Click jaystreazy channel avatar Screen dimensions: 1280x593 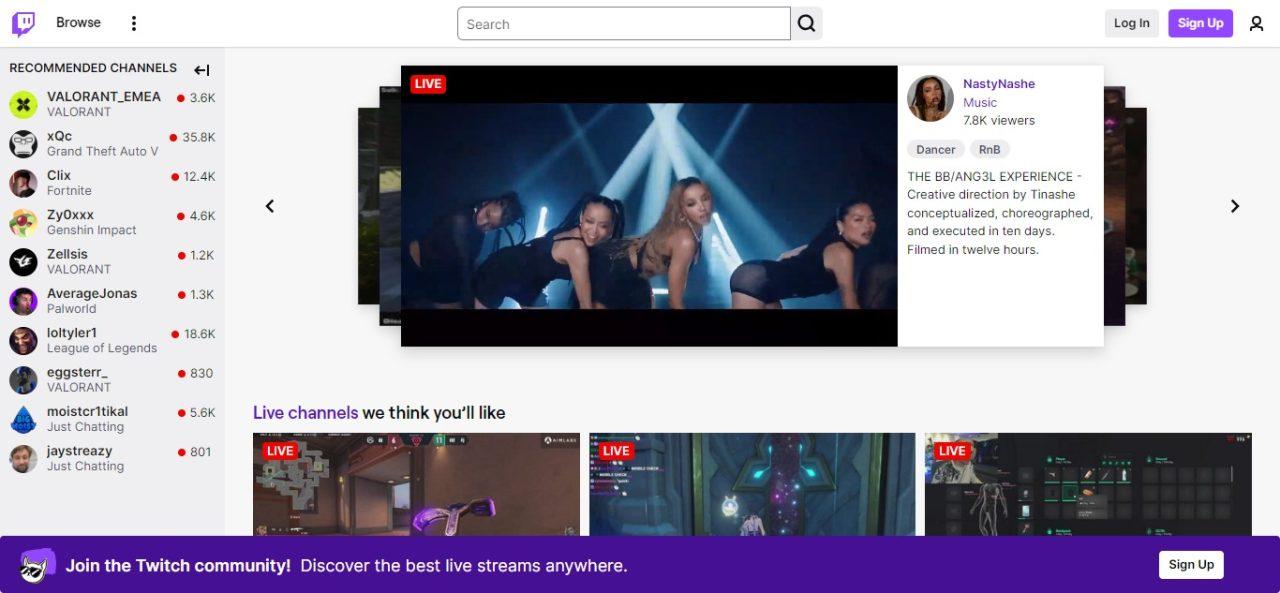[23, 459]
